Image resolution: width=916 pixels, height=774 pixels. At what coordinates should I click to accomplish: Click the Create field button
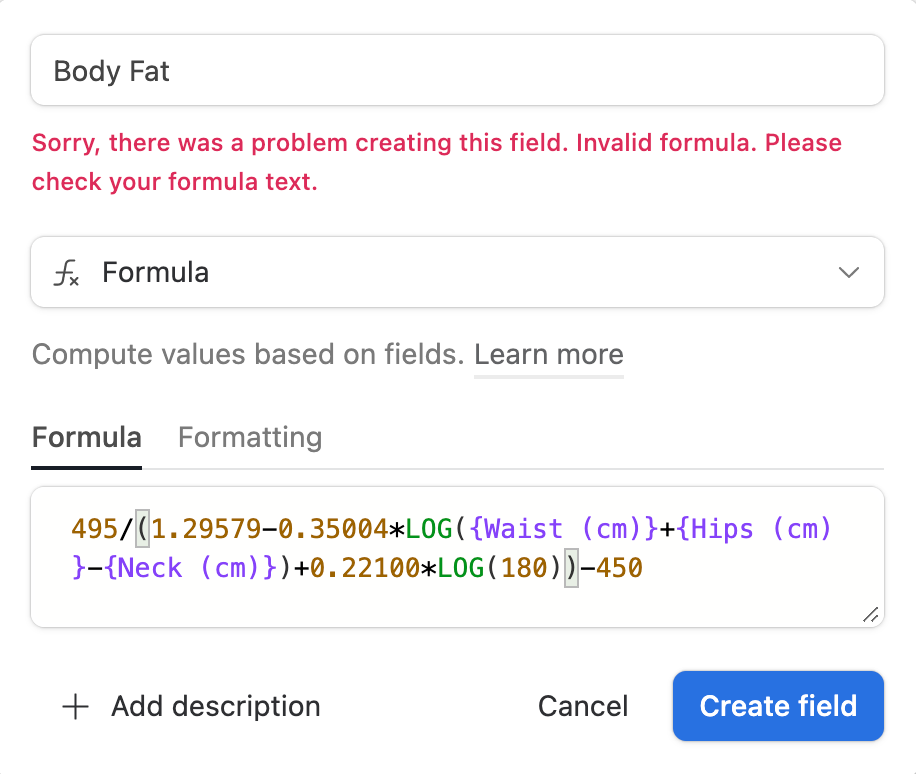tap(778, 706)
